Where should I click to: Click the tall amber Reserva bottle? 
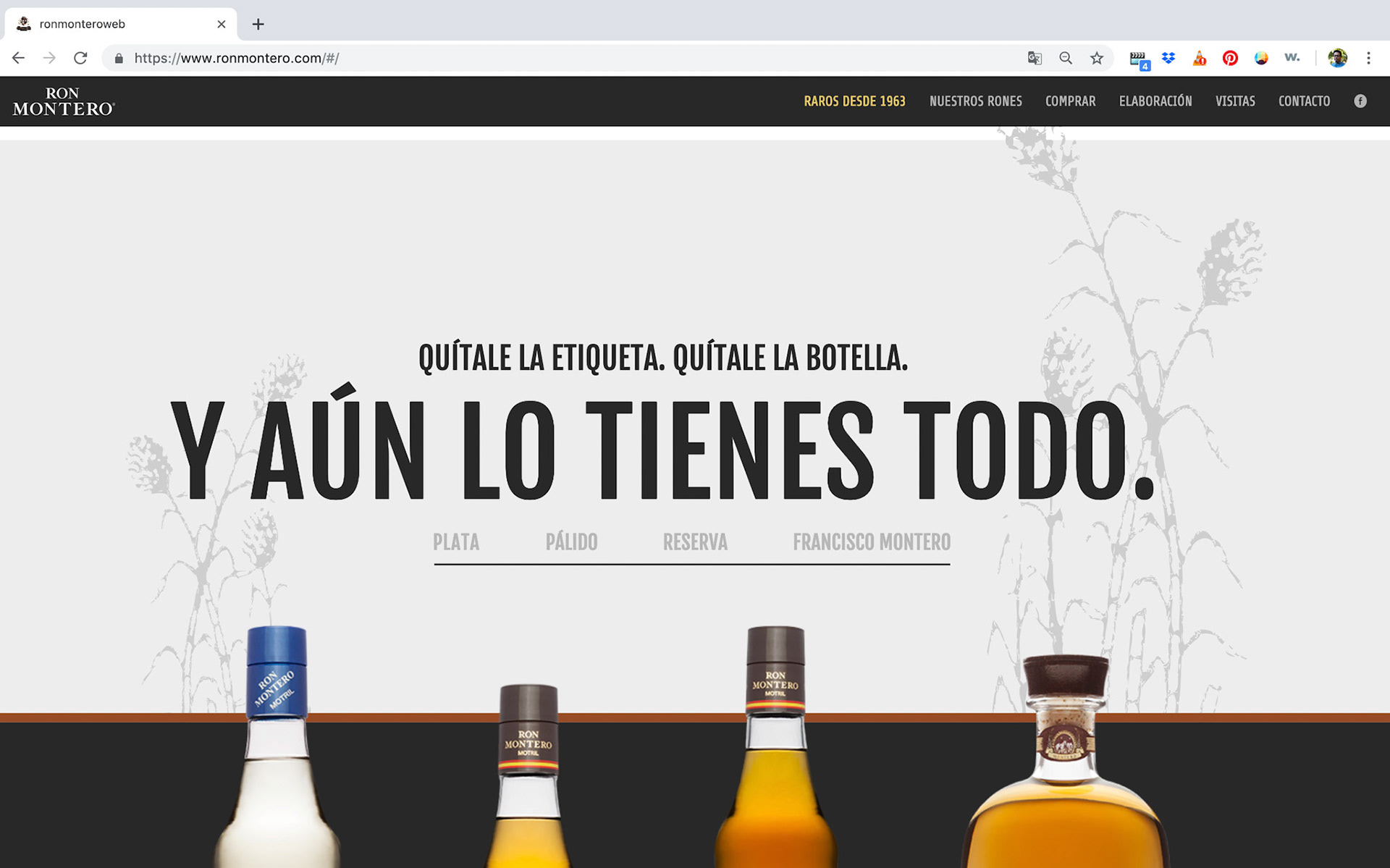[775, 747]
